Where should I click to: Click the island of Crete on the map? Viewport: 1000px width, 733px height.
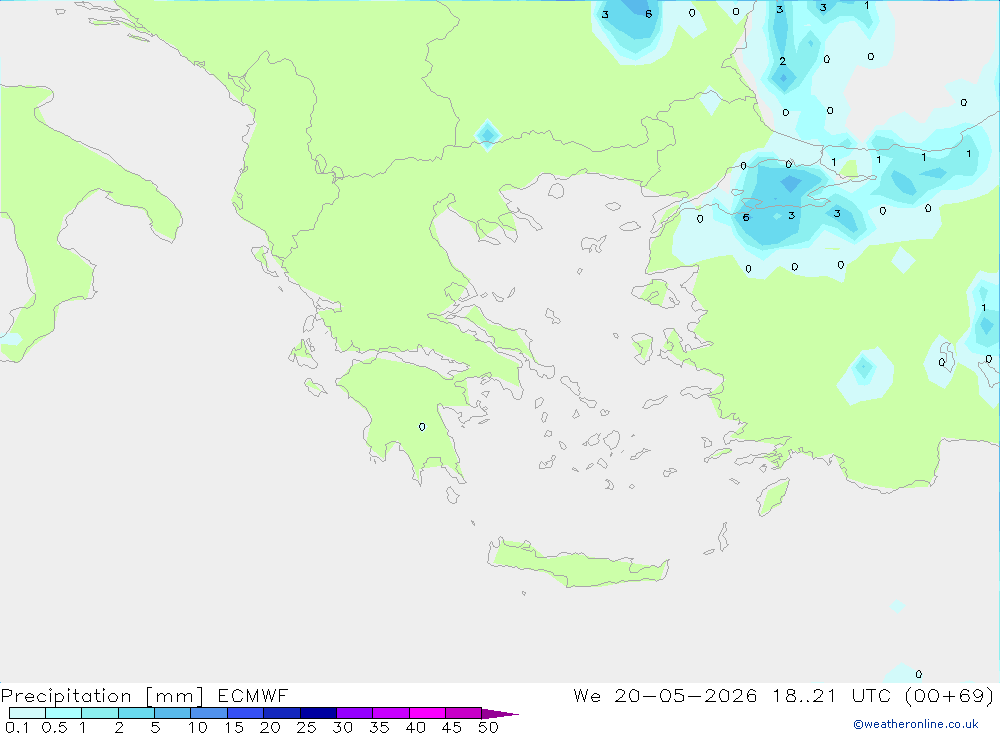(579, 563)
